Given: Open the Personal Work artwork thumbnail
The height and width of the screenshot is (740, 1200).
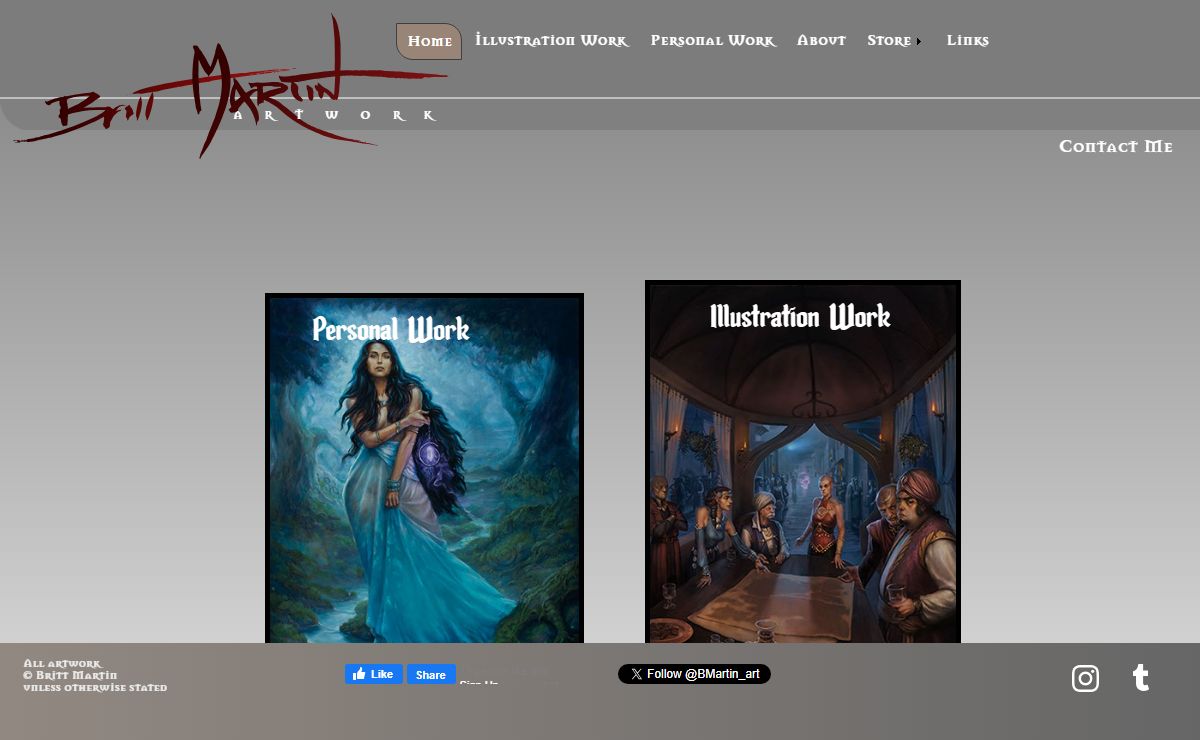Looking at the screenshot, I should click(424, 468).
